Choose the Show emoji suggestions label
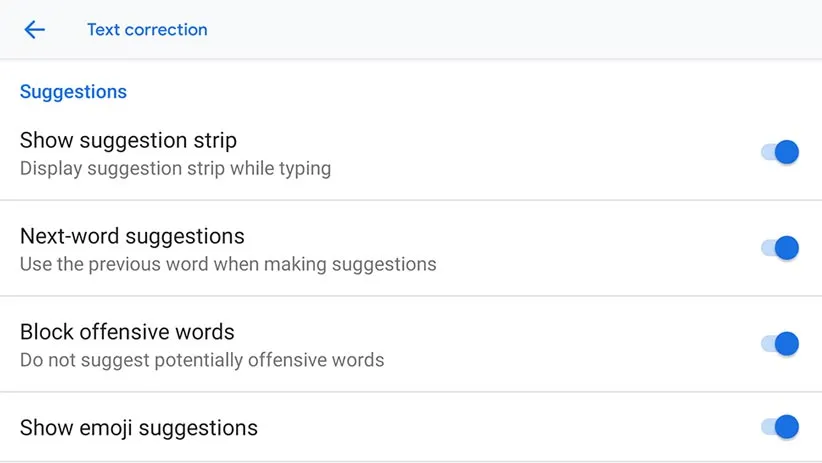 point(139,428)
